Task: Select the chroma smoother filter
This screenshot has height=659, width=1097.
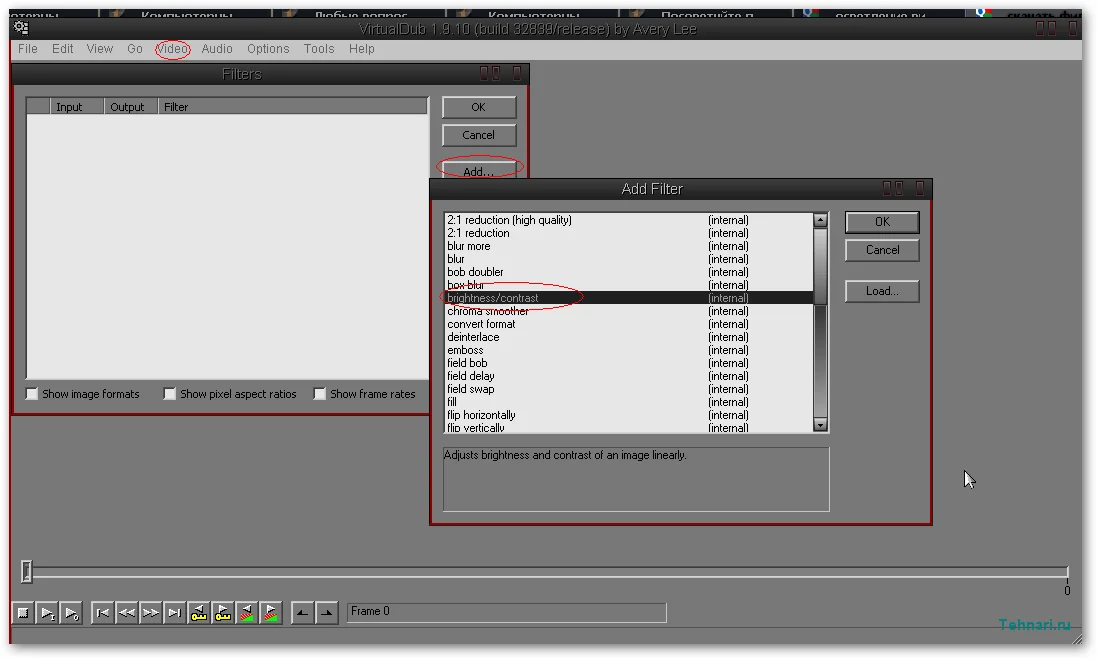Action: [628, 311]
